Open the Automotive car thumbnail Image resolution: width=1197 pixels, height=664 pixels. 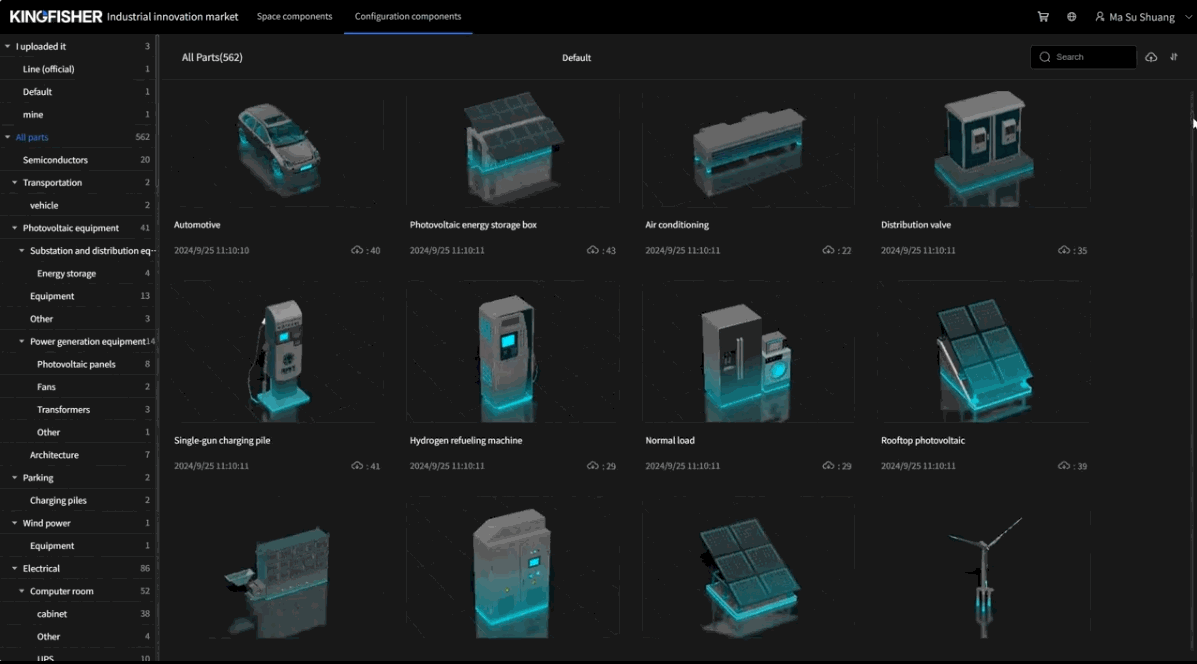coord(278,148)
